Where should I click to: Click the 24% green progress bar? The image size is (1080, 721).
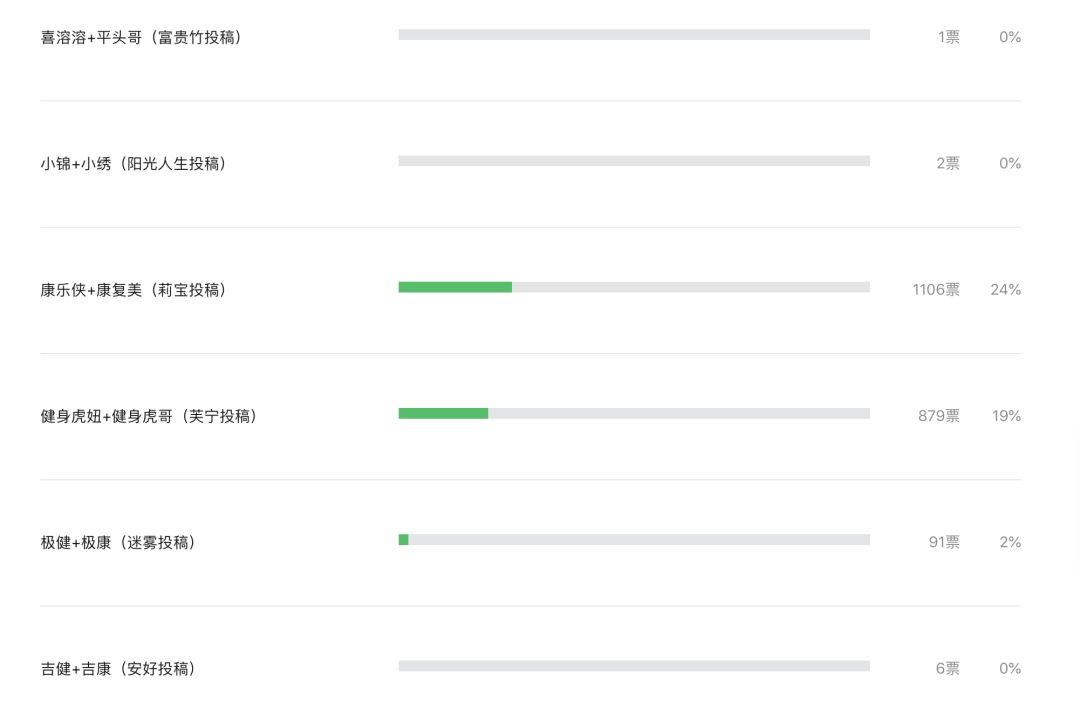pyautogui.click(x=455, y=287)
